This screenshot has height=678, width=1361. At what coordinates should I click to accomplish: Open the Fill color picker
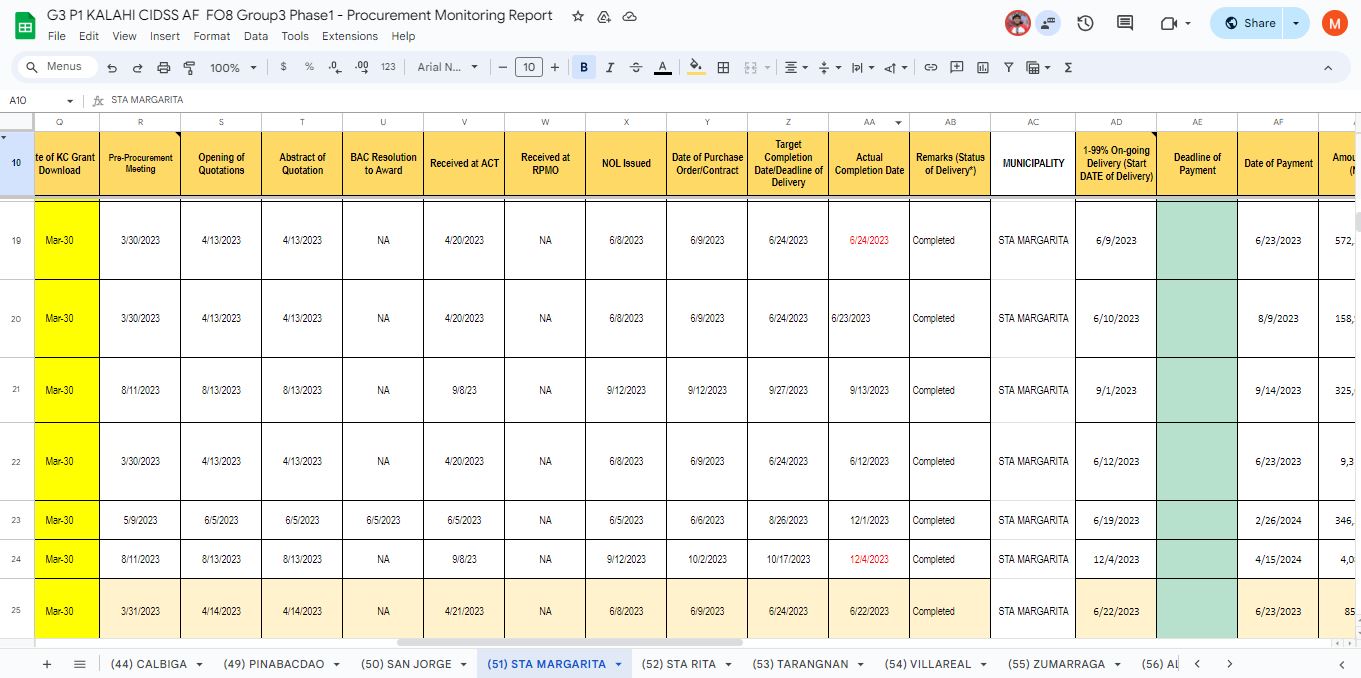(696, 67)
